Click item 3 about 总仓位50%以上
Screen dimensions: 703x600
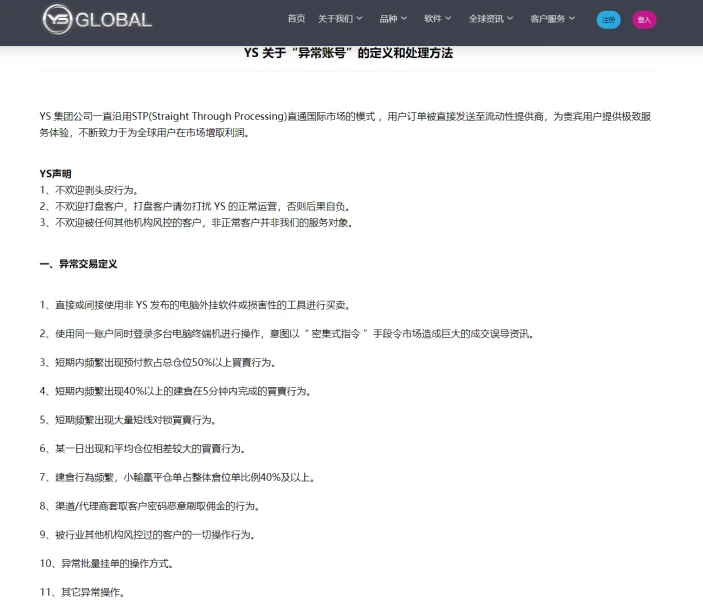coord(158,362)
